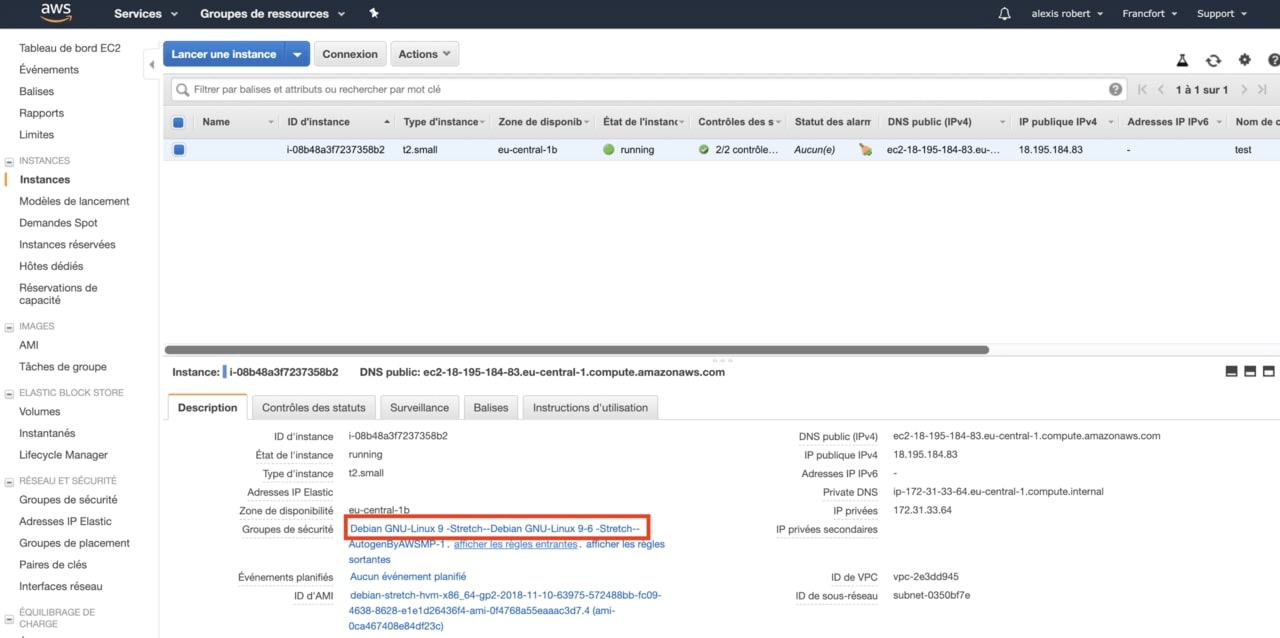Viewport: 1280px width, 638px height.
Task: Go to first page of results
Action: point(1143,89)
